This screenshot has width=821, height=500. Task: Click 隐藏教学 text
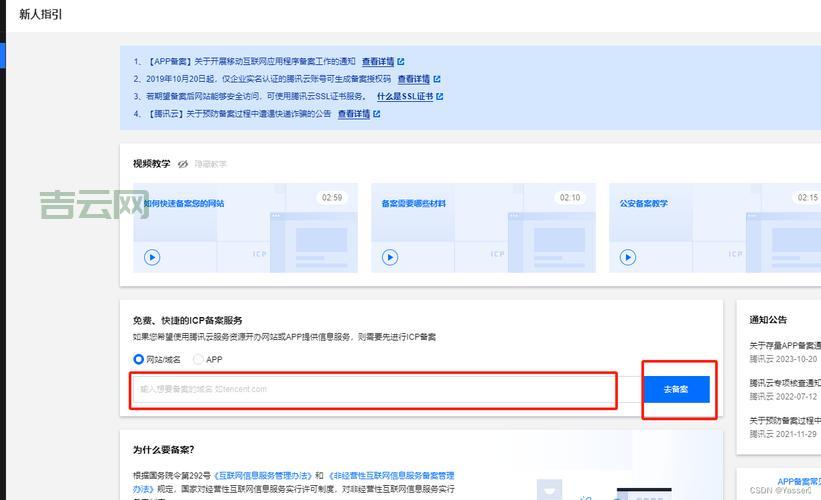(x=210, y=164)
